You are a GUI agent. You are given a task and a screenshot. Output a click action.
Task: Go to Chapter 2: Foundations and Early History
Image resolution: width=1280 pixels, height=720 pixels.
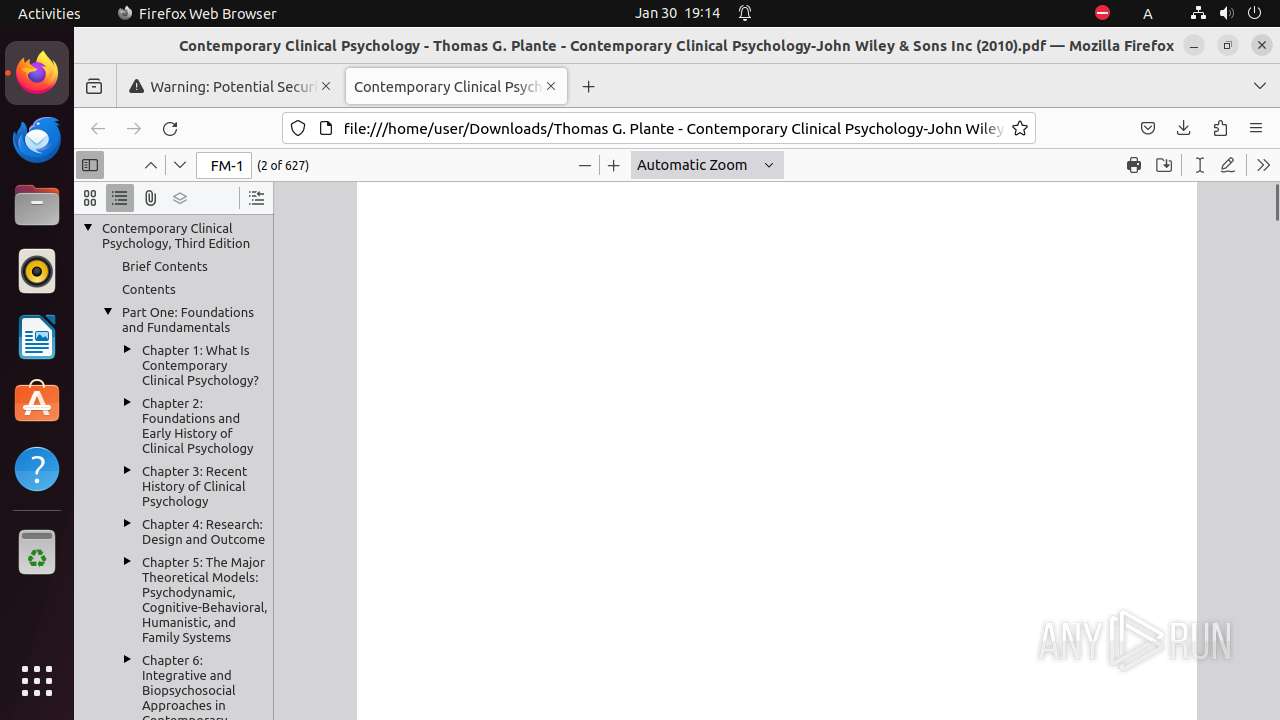point(197,426)
